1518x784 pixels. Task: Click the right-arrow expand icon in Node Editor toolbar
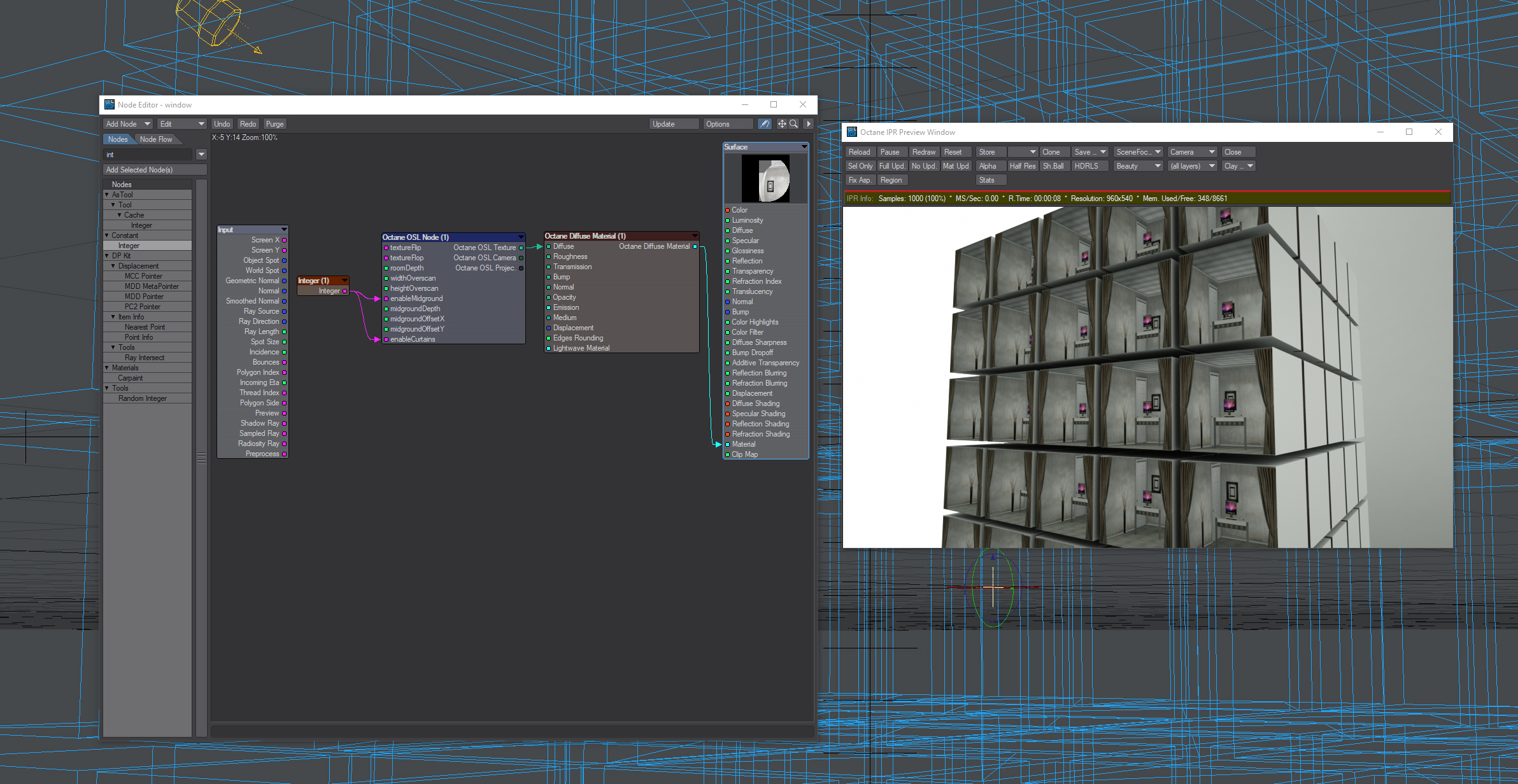[x=809, y=124]
